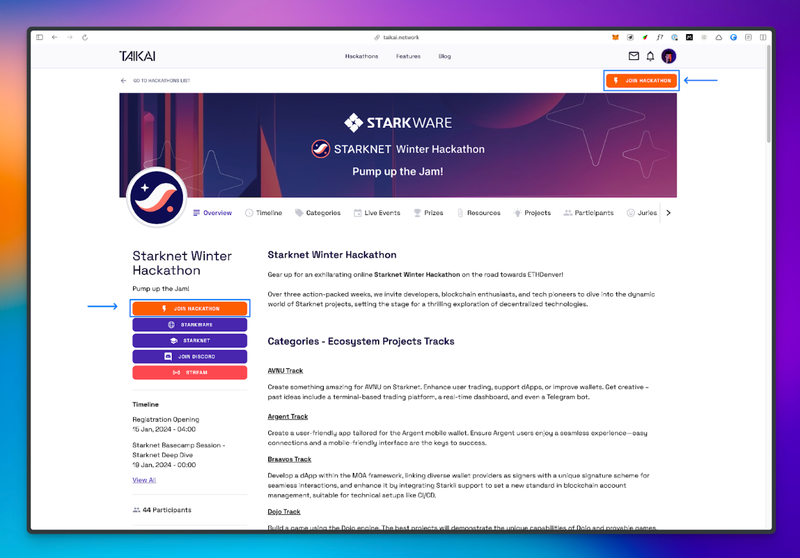Open the View All timeline link
800x558 pixels.
[144, 480]
